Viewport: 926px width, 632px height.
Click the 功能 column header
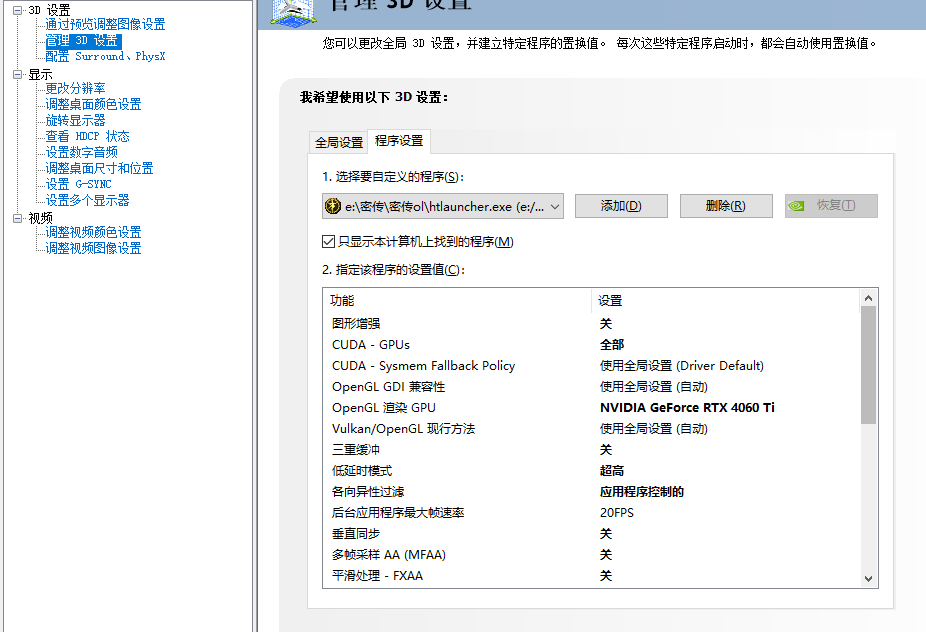pos(457,301)
